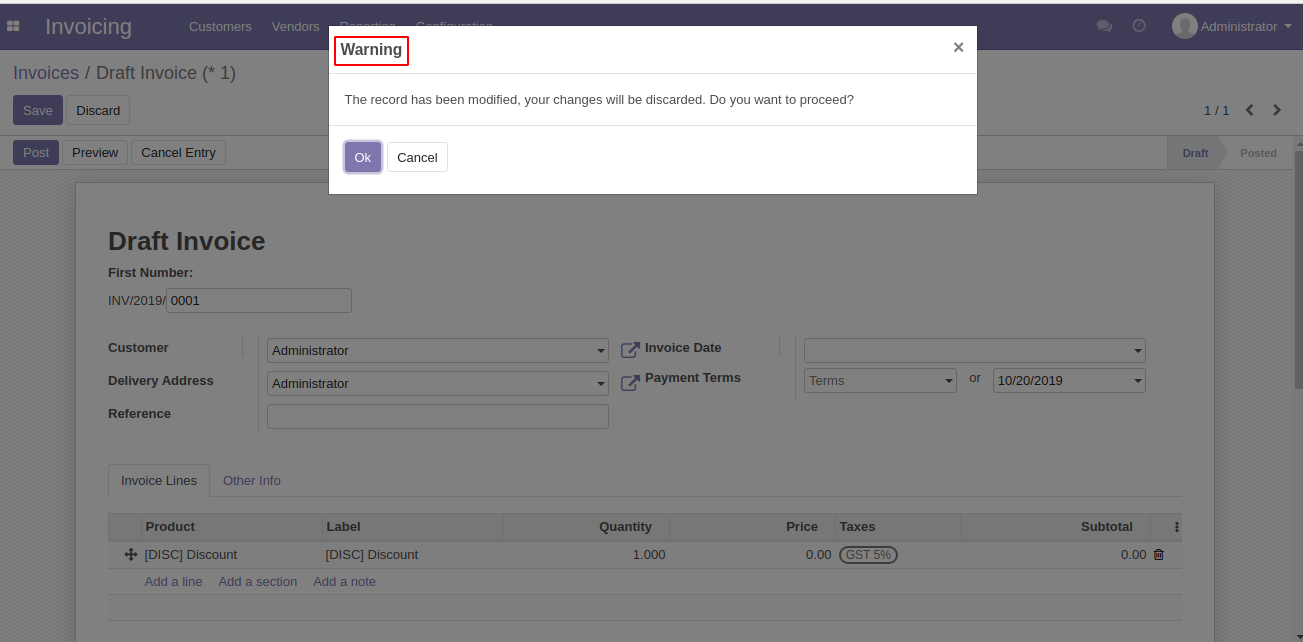Open Delivery Address external link icon
The height and width of the screenshot is (642, 1303).
point(630,383)
